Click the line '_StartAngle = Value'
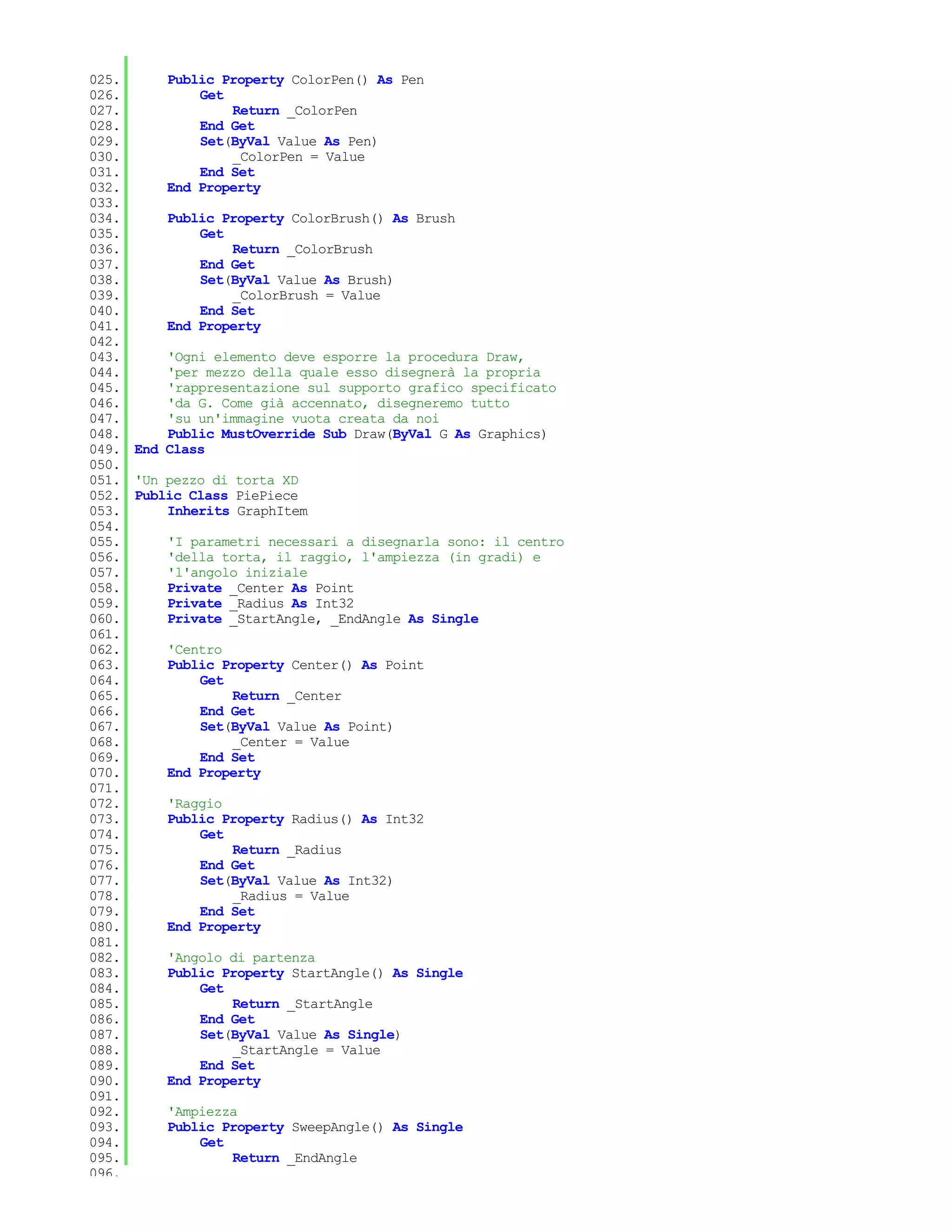Viewport: 952px width, 1232px height. click(306, 1050)
